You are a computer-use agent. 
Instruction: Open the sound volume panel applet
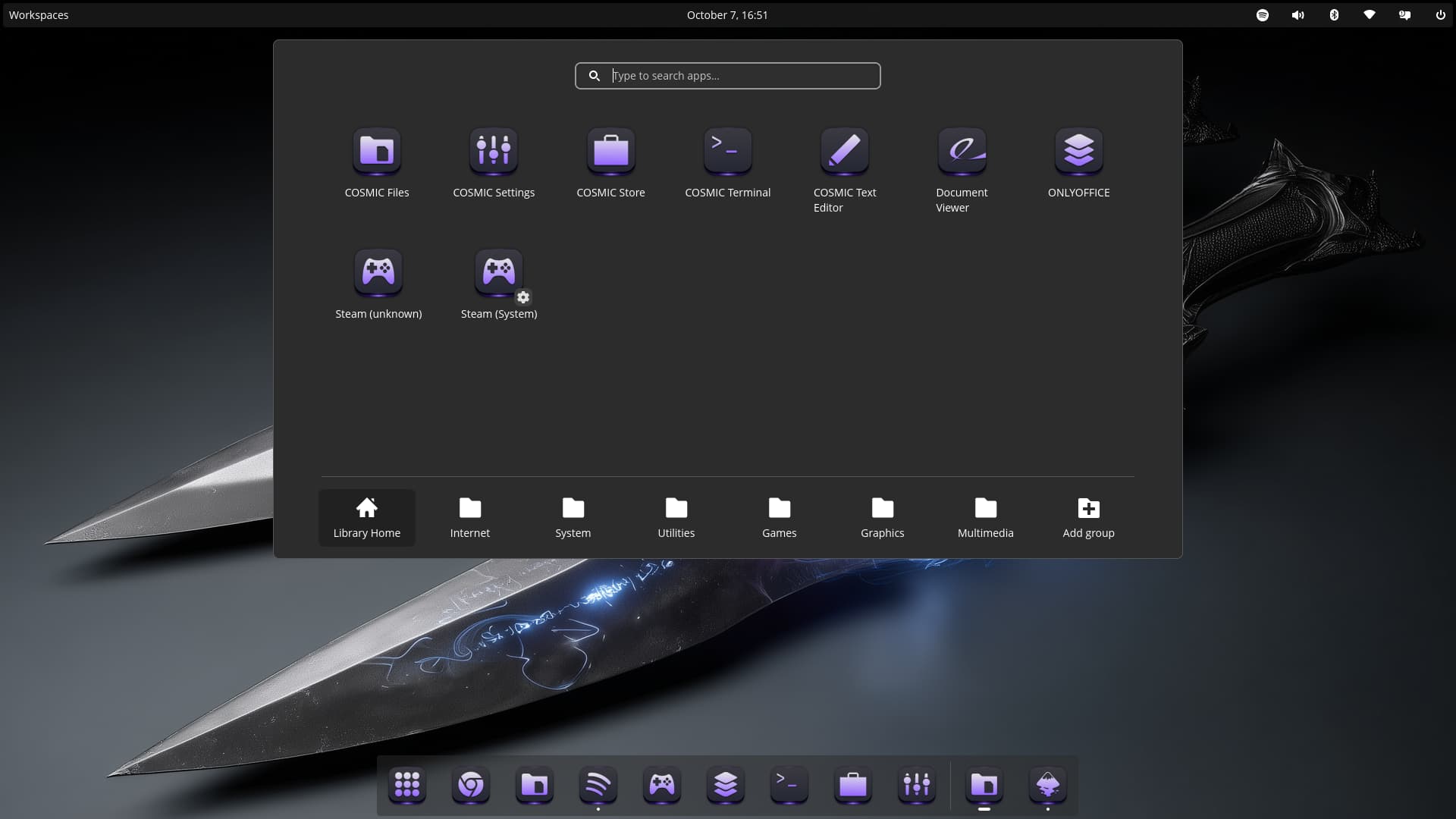1298,15
